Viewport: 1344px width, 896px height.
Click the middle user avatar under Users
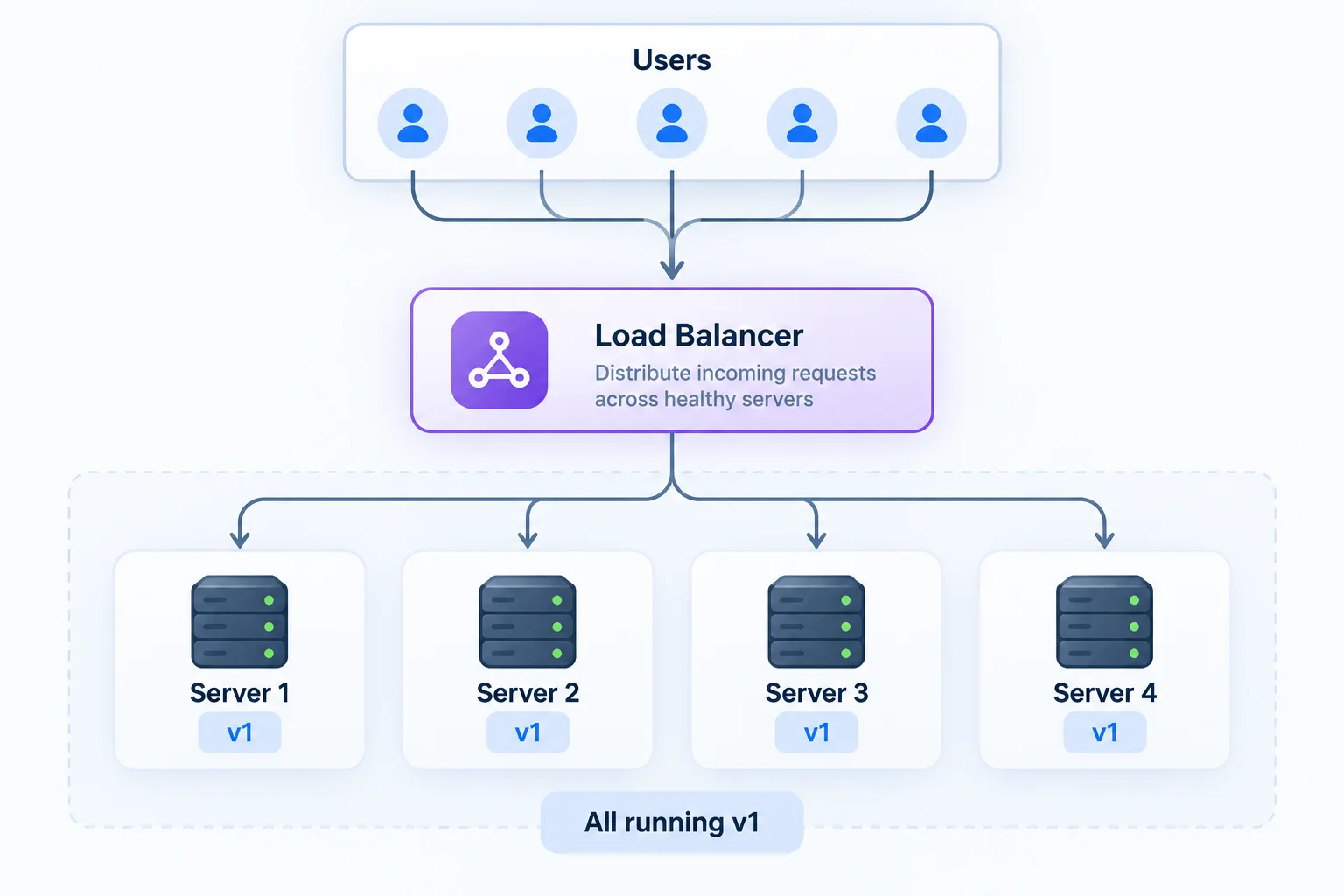coord(672,123)
